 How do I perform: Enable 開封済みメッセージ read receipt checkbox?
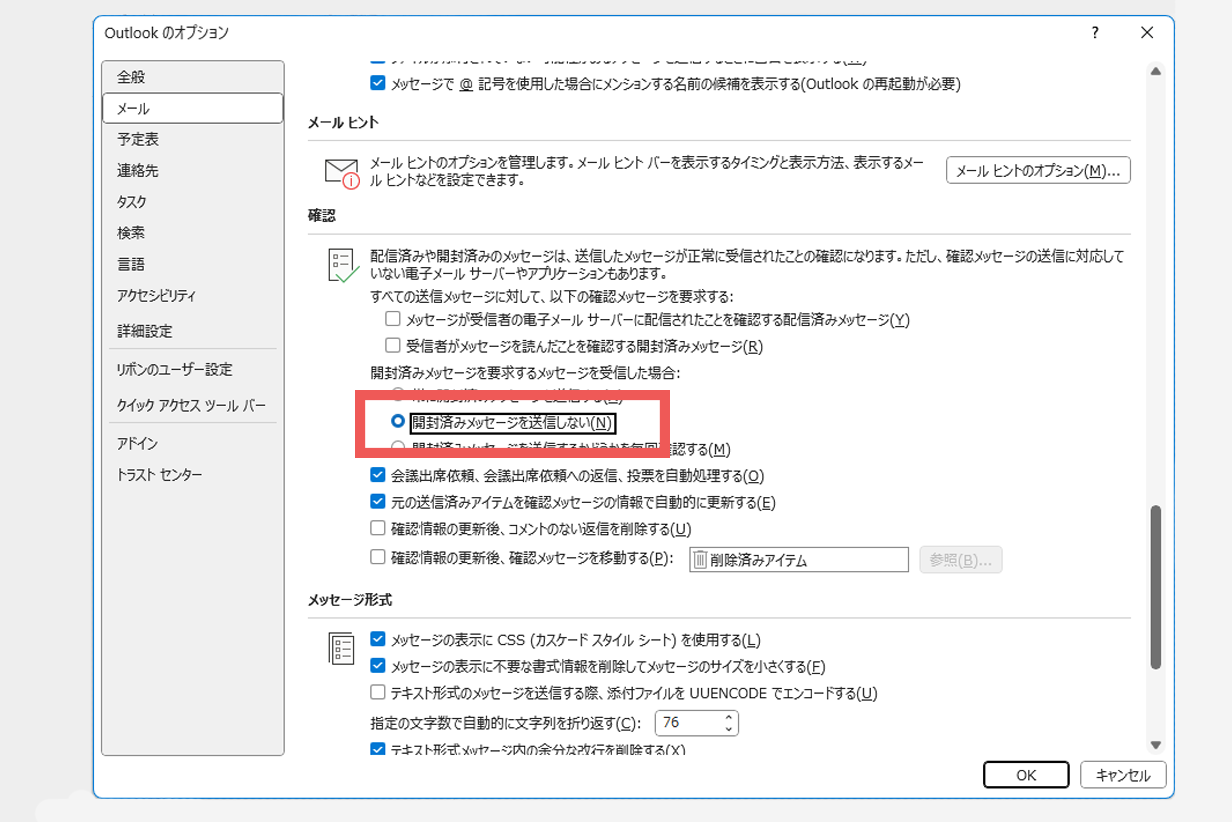[x=393, y=347]
